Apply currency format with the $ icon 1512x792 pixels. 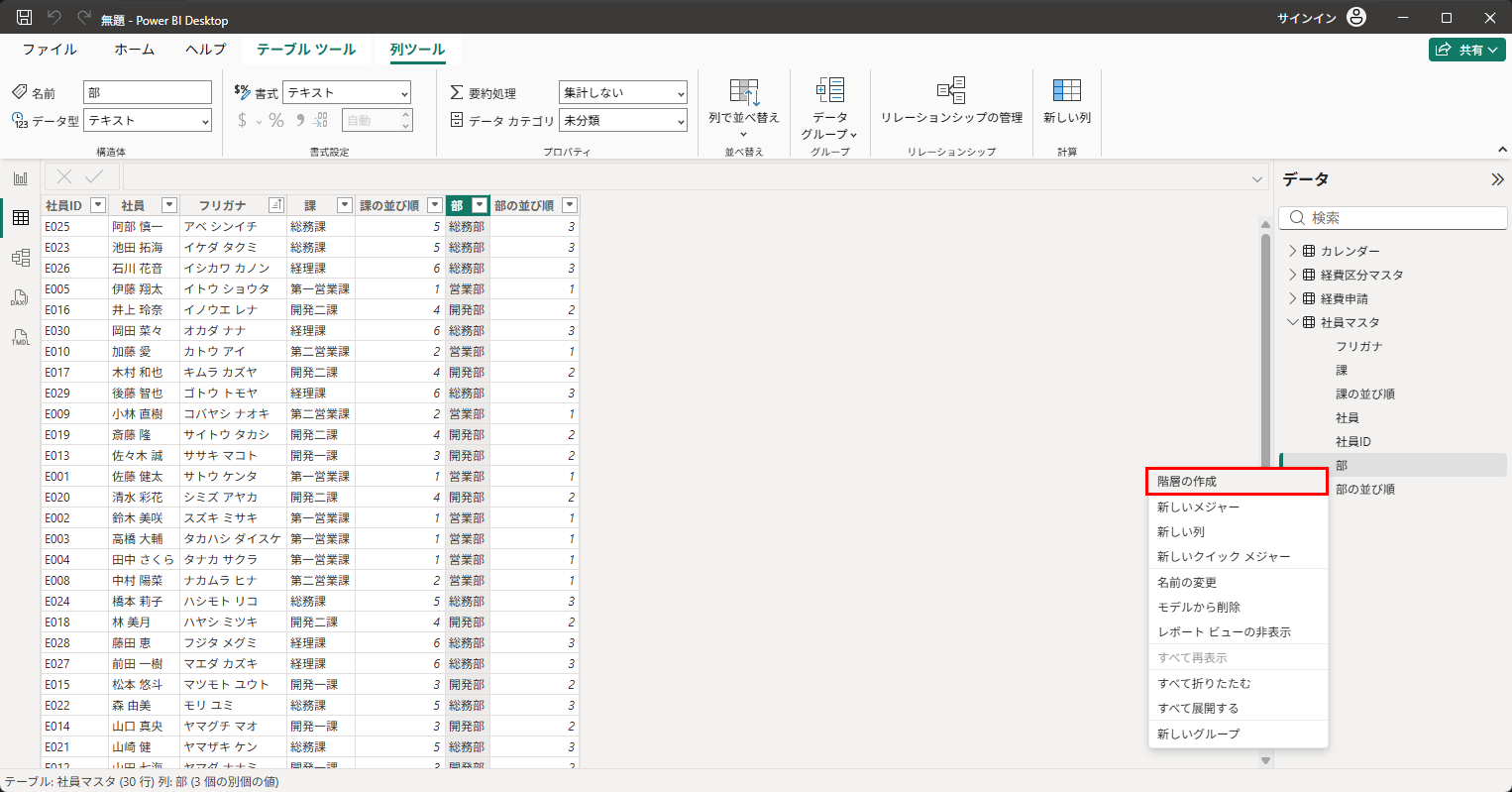tap(243, 120)
